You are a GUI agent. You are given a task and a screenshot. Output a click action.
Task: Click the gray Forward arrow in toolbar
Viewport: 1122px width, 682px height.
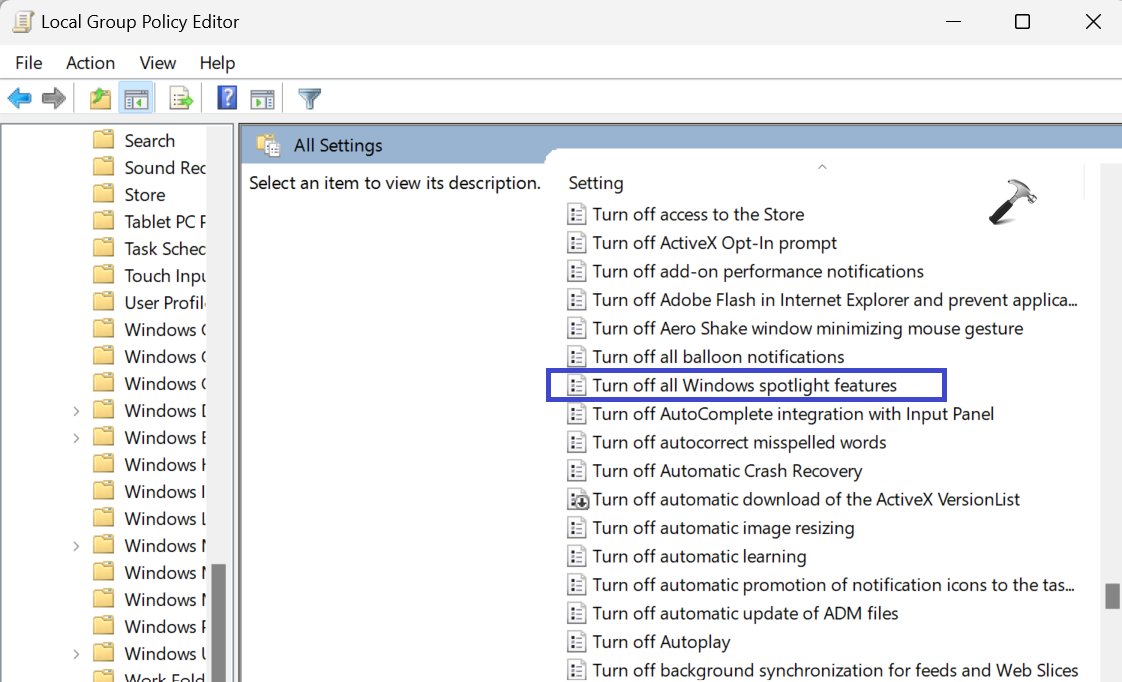point(54,98)
